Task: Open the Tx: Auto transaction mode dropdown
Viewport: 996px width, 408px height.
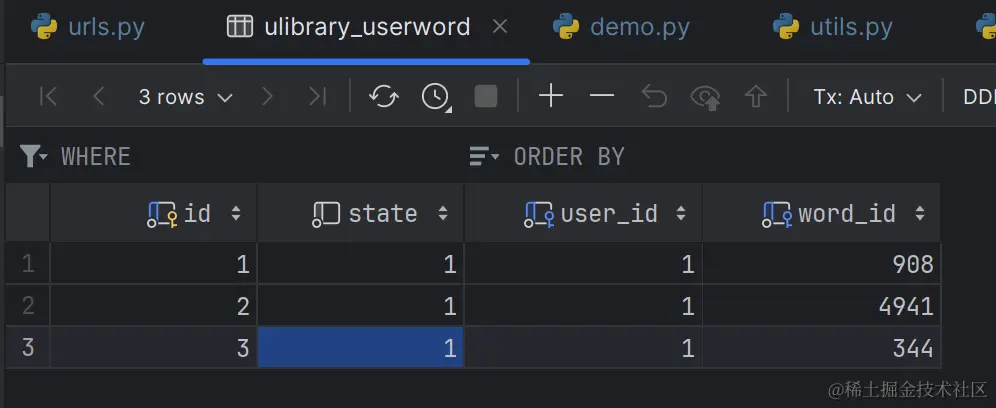Action: (867, 97)
